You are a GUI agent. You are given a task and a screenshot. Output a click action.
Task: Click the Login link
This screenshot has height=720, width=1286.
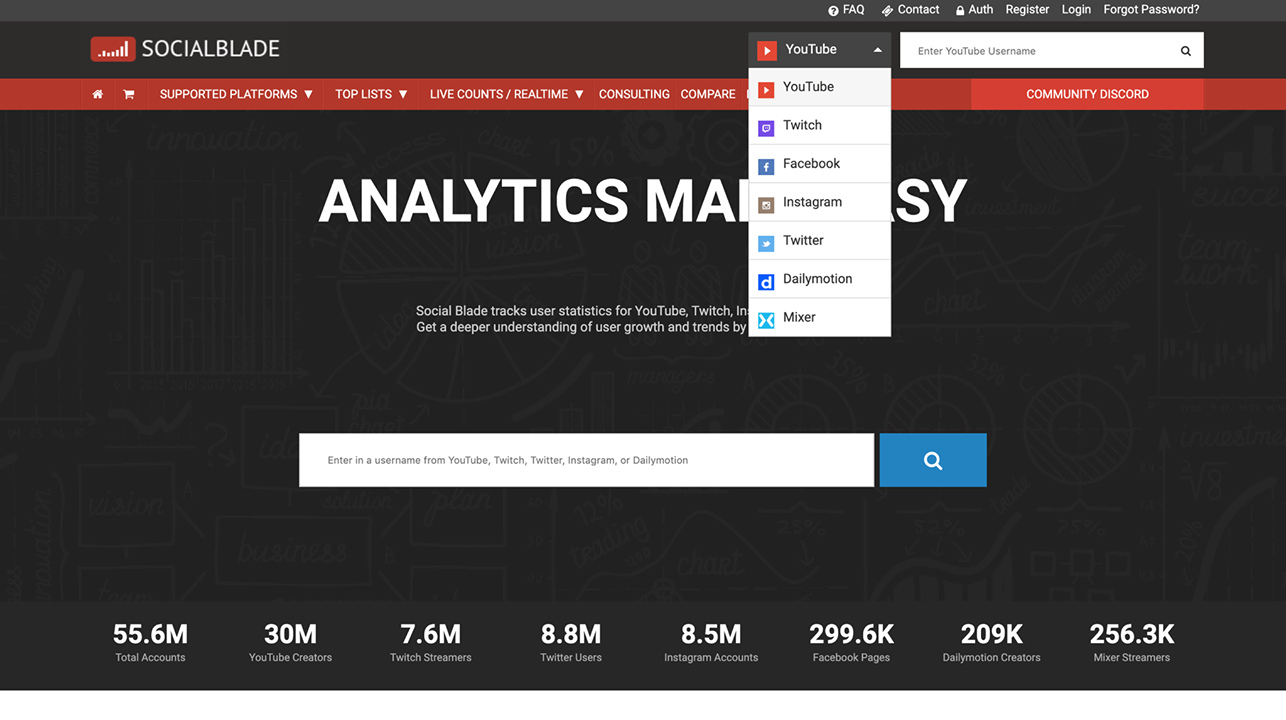pos(1076,10)
